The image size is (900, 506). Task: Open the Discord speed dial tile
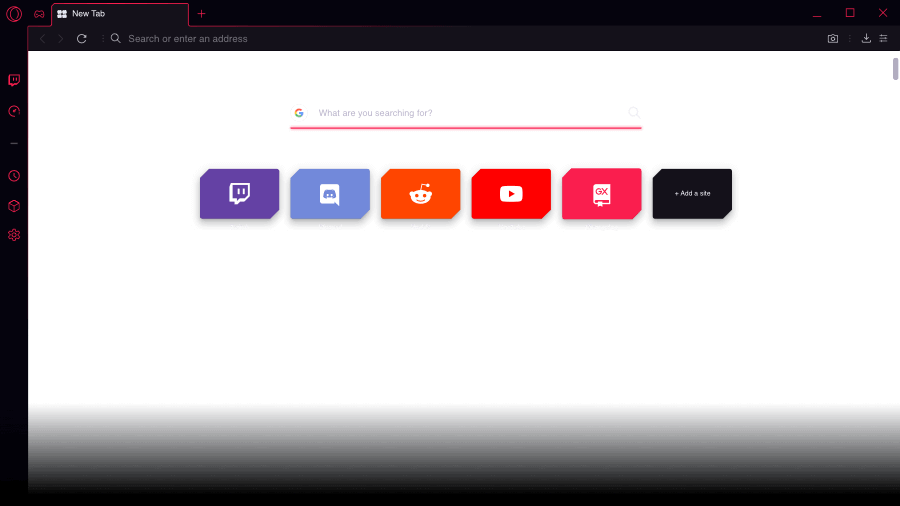click(330, 194)
